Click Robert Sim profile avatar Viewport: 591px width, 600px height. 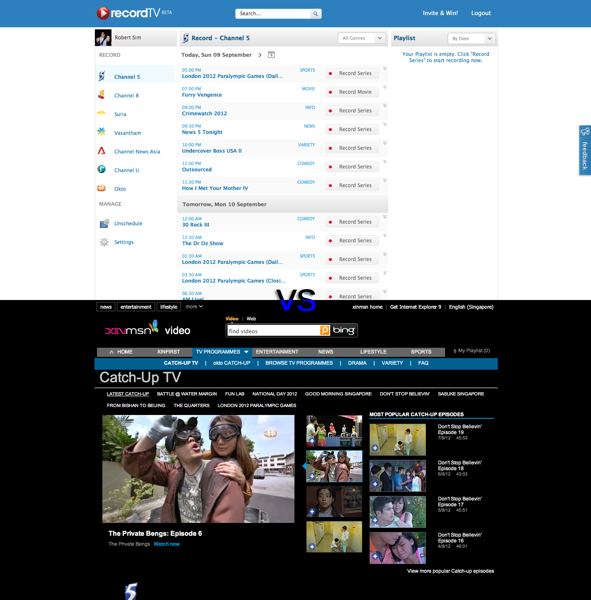coord(103,38)
